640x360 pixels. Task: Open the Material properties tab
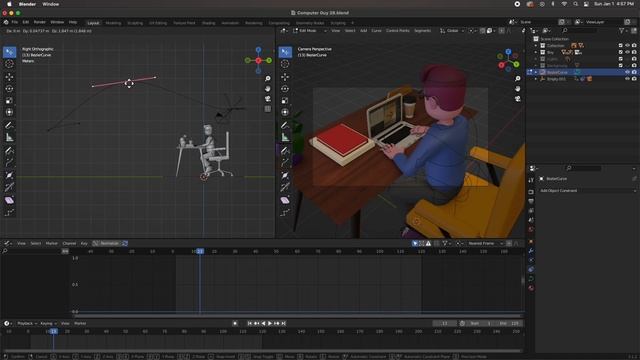click(x=531, y=288)
